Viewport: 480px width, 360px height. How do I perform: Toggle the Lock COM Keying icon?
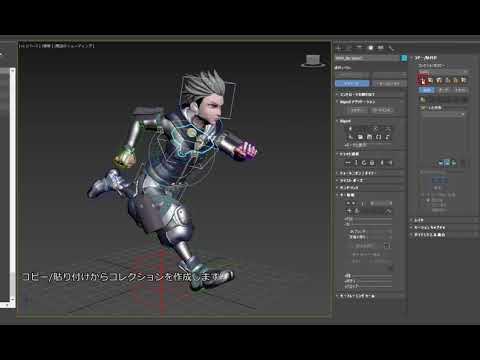click(x=373, y=163)
